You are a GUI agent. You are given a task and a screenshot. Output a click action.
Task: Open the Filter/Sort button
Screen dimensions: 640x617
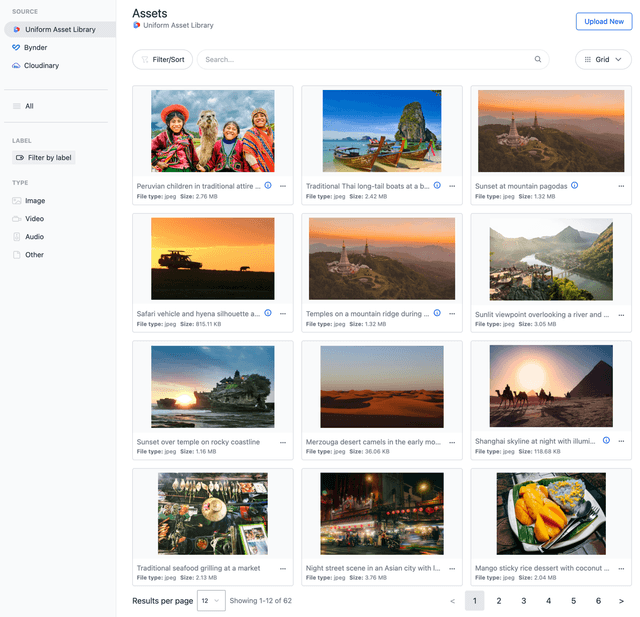[x=162, y=60]
